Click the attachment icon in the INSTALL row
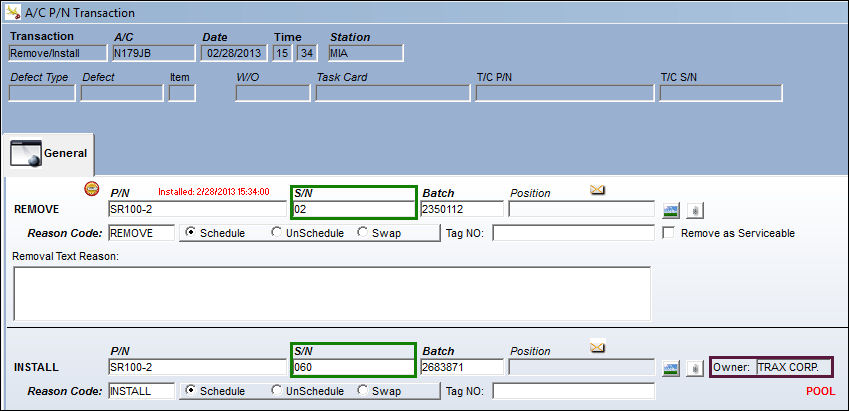The image size is (849, 411). (695, 369)
